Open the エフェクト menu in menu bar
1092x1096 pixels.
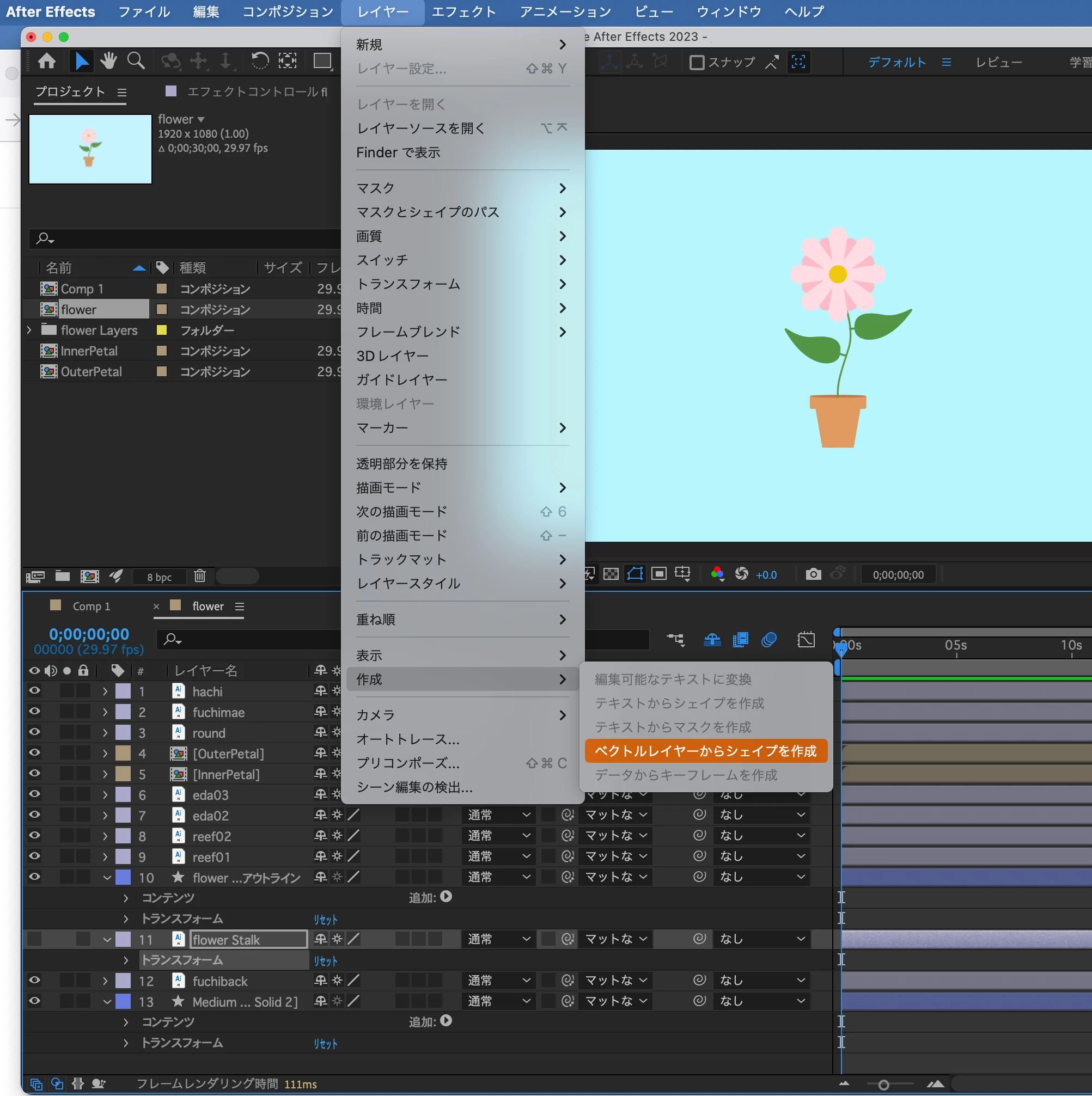(x=463, y=11)
